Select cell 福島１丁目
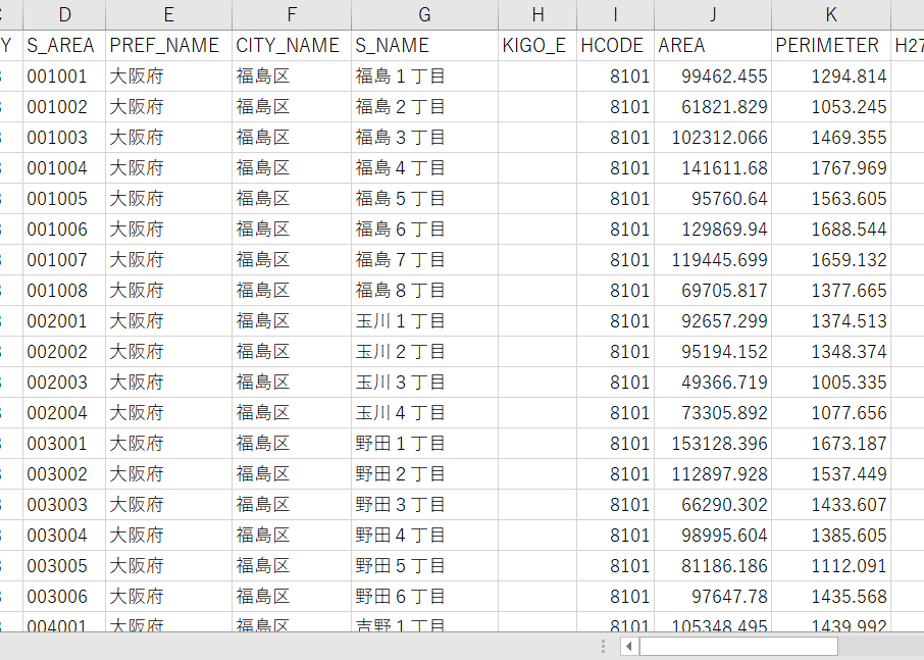Screen dimensions: 924x660 [x=425, y=76]
